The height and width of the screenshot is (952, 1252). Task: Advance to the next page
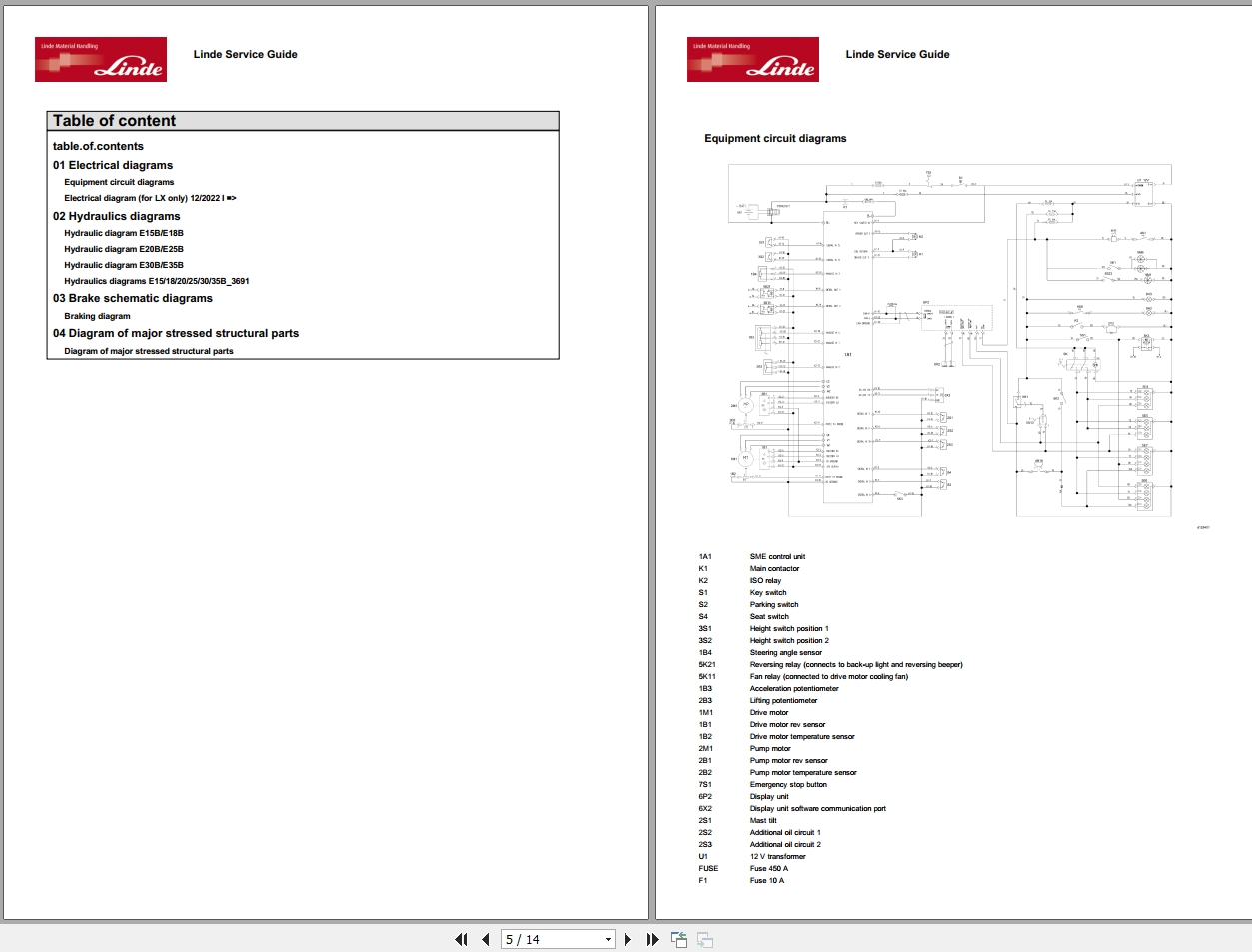pyautogui.click(x=627, y=939)
